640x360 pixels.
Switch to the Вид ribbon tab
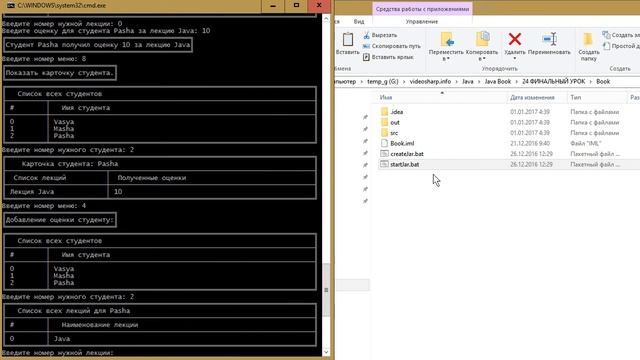tap(359, 22)
